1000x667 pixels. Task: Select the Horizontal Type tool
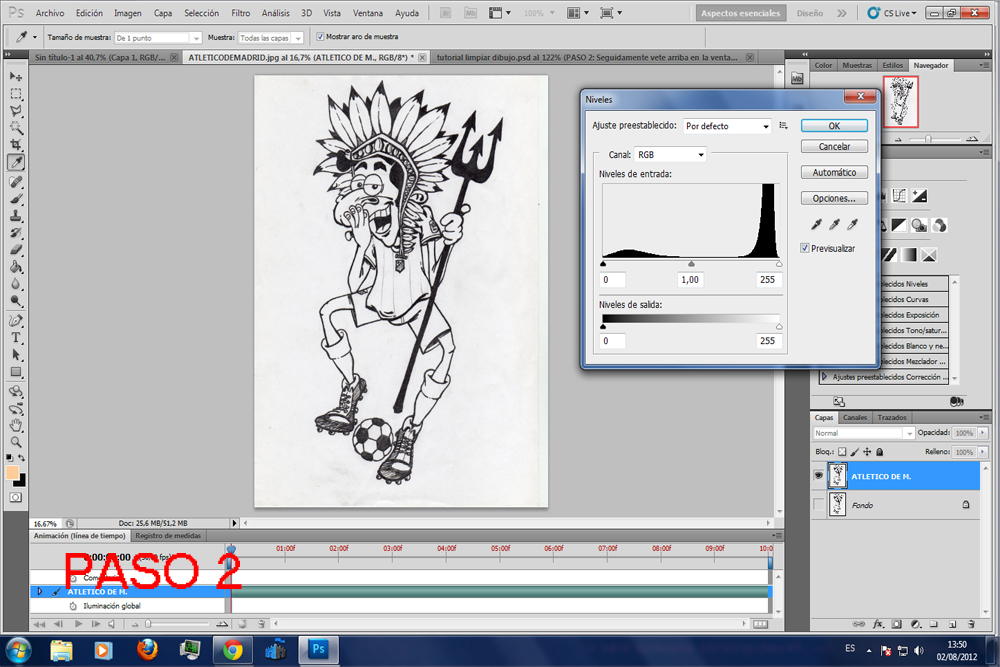(x=16, y=338)
